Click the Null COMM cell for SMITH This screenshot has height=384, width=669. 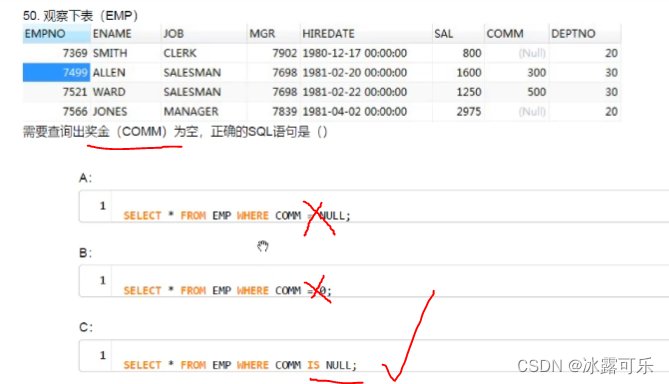(x=532, y=53)
